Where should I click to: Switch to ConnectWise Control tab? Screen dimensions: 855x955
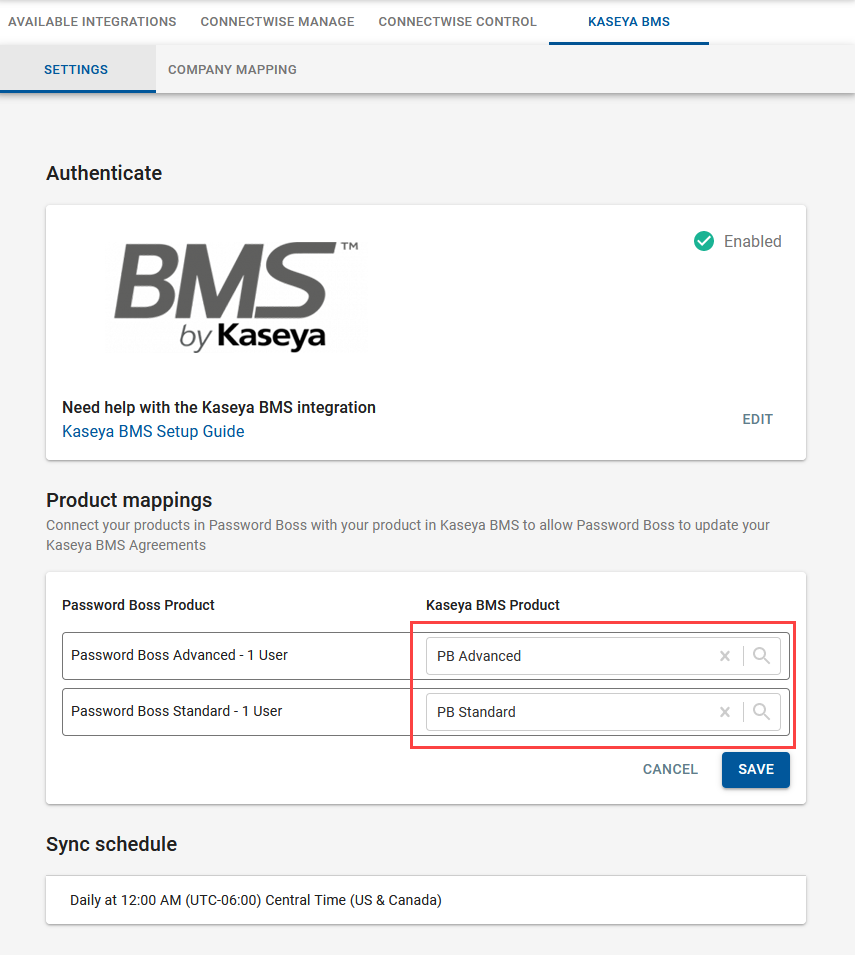coord(457,21)
